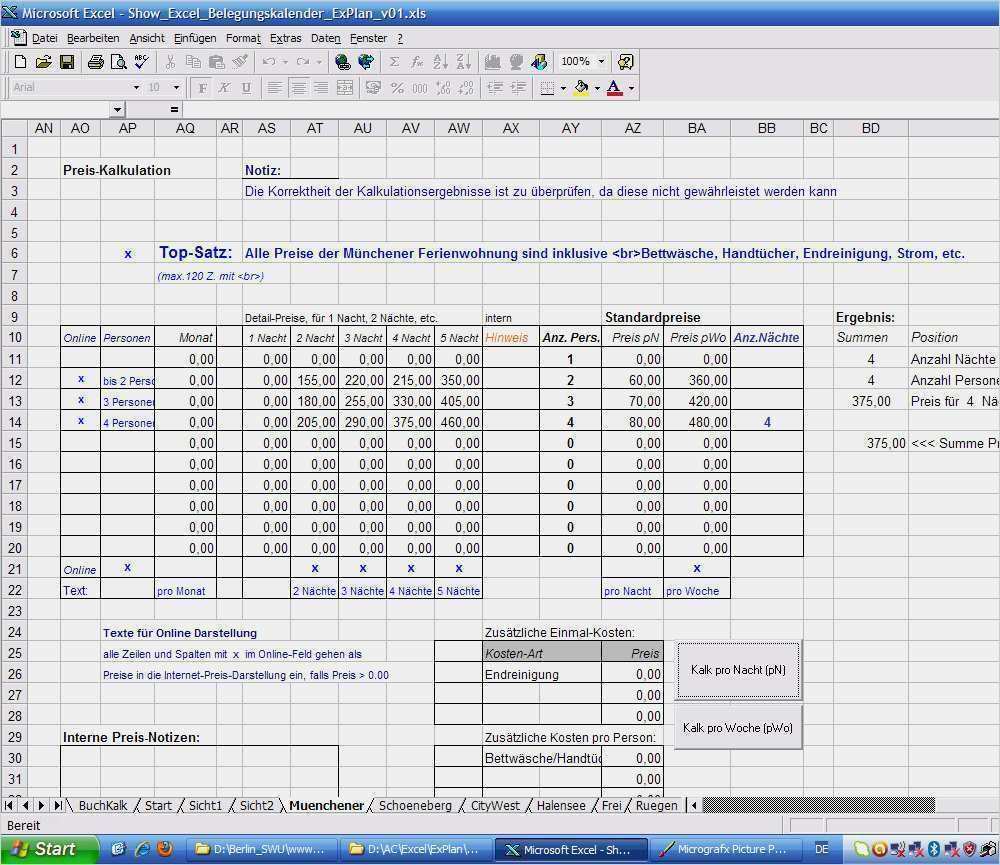Screen dimensions: 1000x865
Task: Open the Extras menu
Action: point(285,38)
